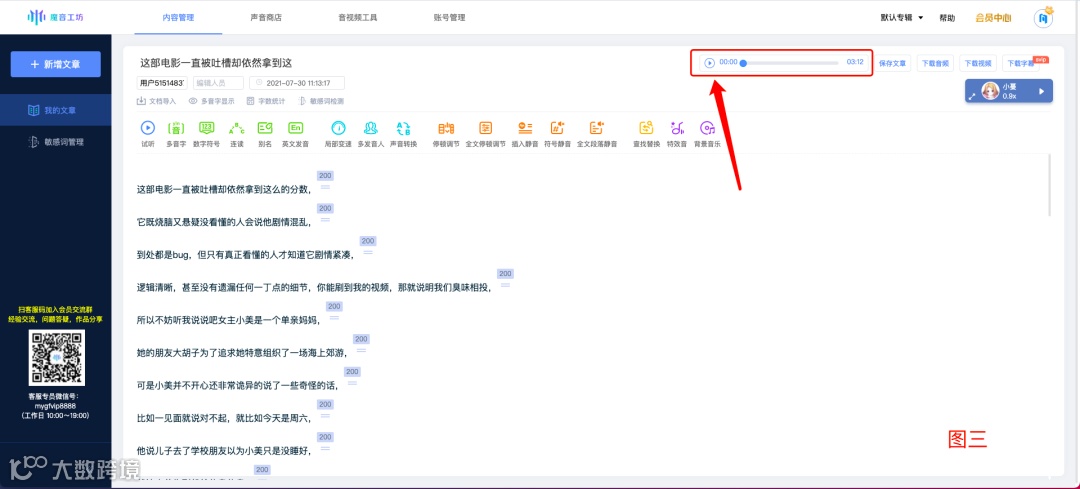This screenshot has height=489, width=1080.
Task: Click the 200 pause marker after 单亲妈妈
Action: point(334,306)
